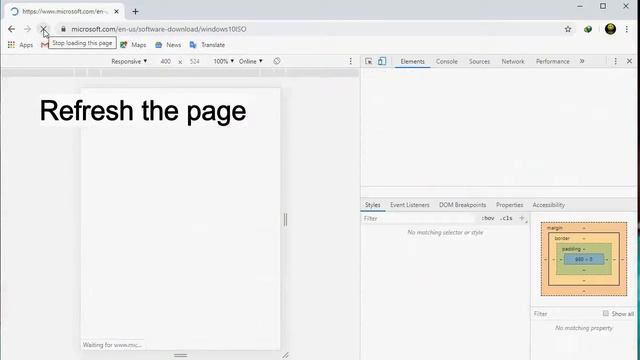Minimize the Chrome window
This screenshot has width=640, height=360.
(x=580, y=7)
